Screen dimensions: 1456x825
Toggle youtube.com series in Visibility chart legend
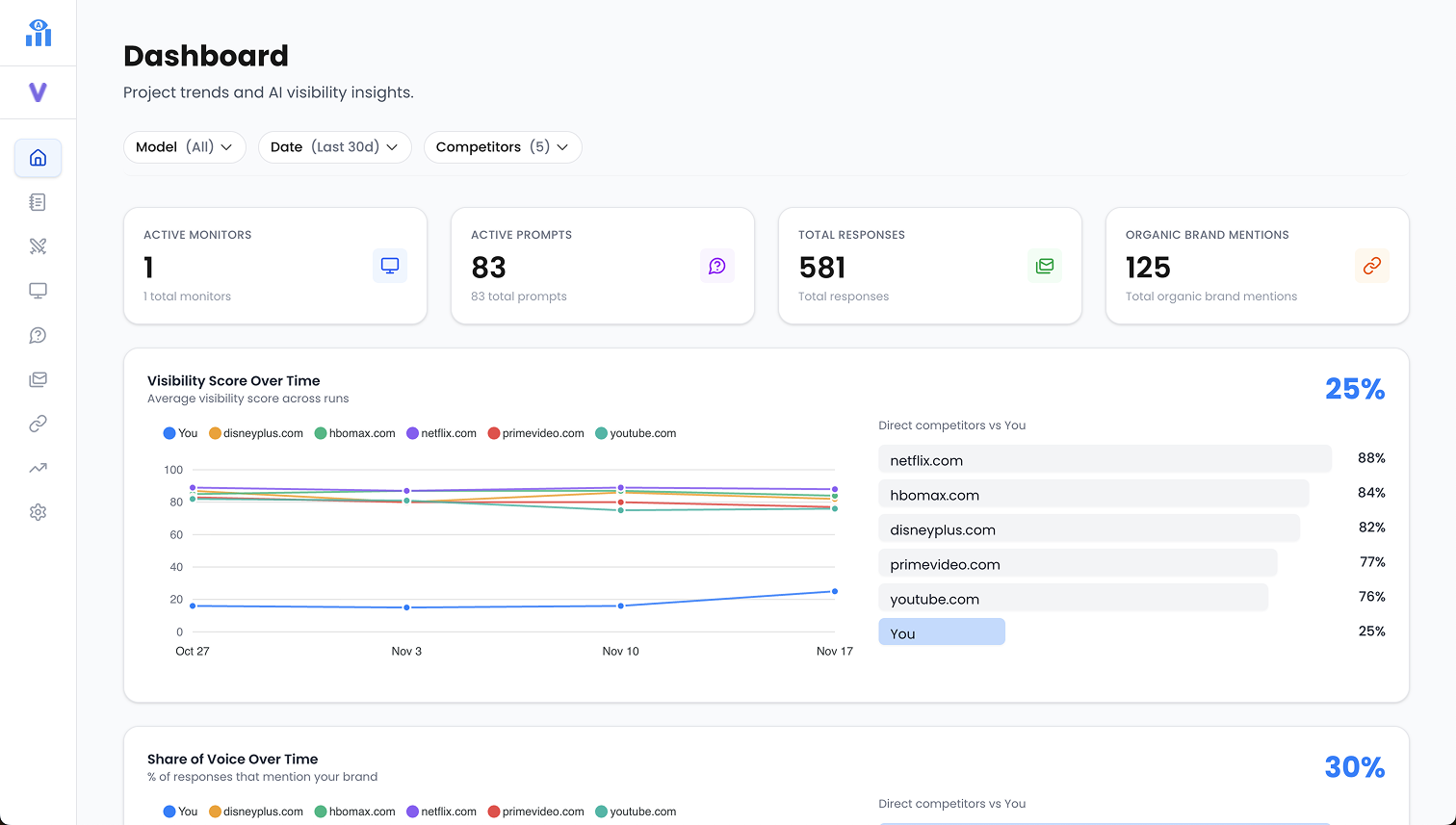click(636, 433)
